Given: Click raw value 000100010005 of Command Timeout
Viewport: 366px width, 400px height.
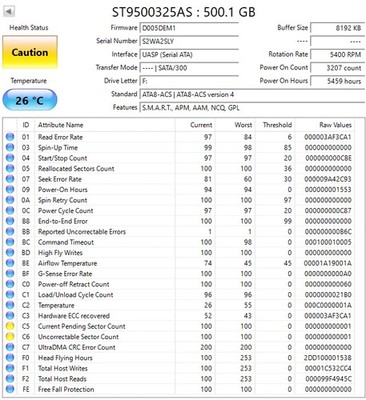Looking at the screenshot, I should (328, 242).
